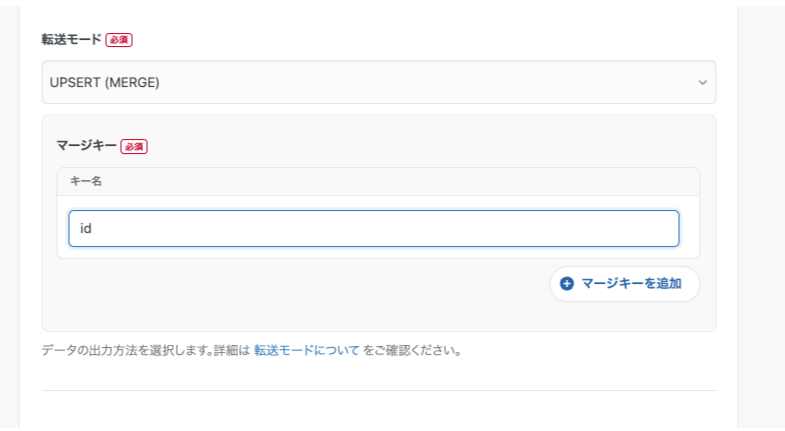Click the マージキー section heading

pyautogui.click(x=86, y=146)
